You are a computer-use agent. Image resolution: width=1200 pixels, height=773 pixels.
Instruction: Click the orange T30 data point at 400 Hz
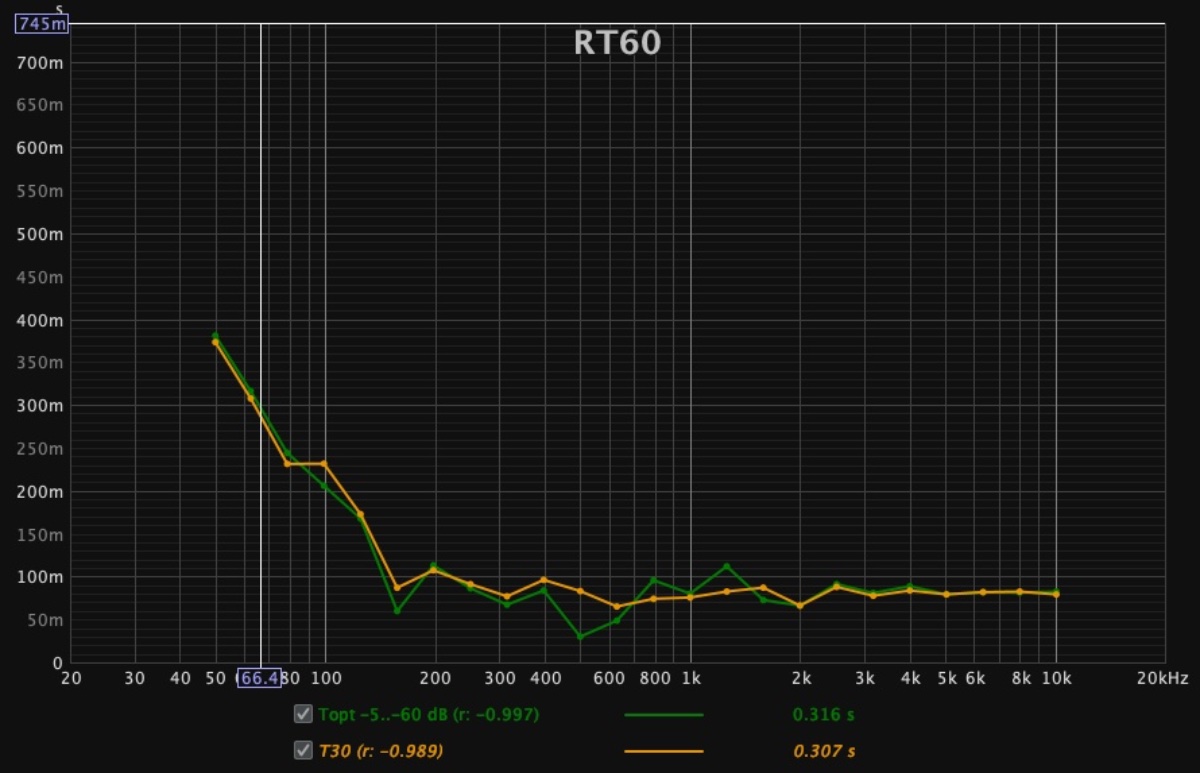point(544,580)
